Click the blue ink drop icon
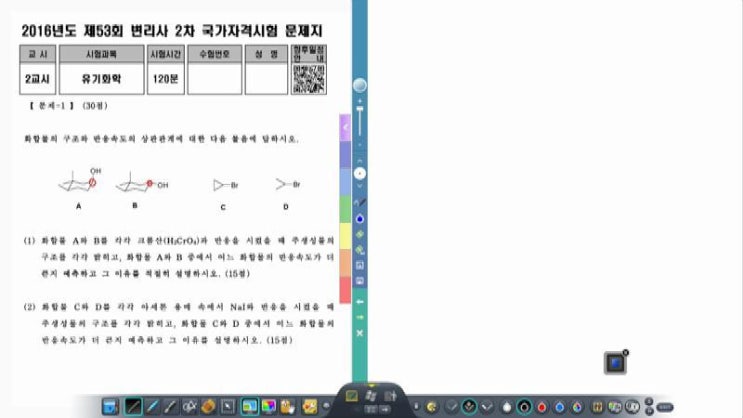 pos(360,218)
